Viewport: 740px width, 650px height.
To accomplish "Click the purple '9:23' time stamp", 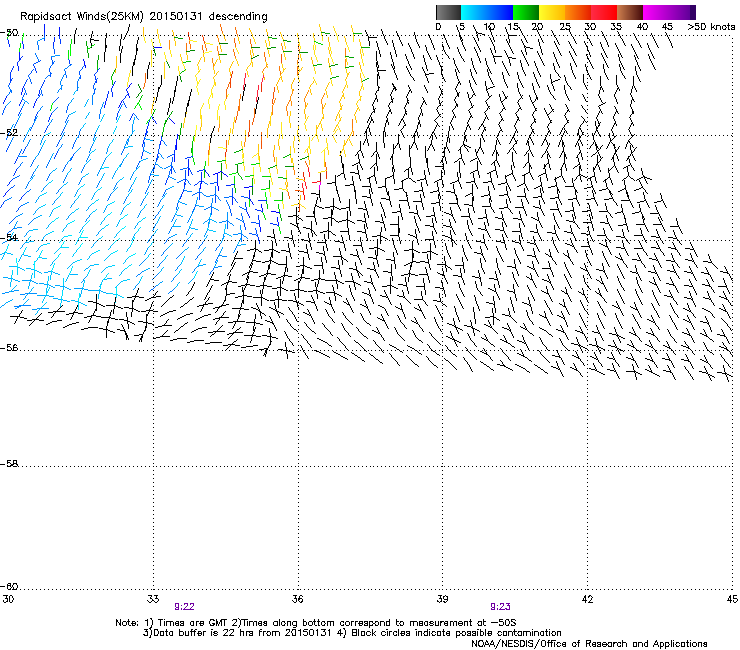I will click(x=500, y=607).
